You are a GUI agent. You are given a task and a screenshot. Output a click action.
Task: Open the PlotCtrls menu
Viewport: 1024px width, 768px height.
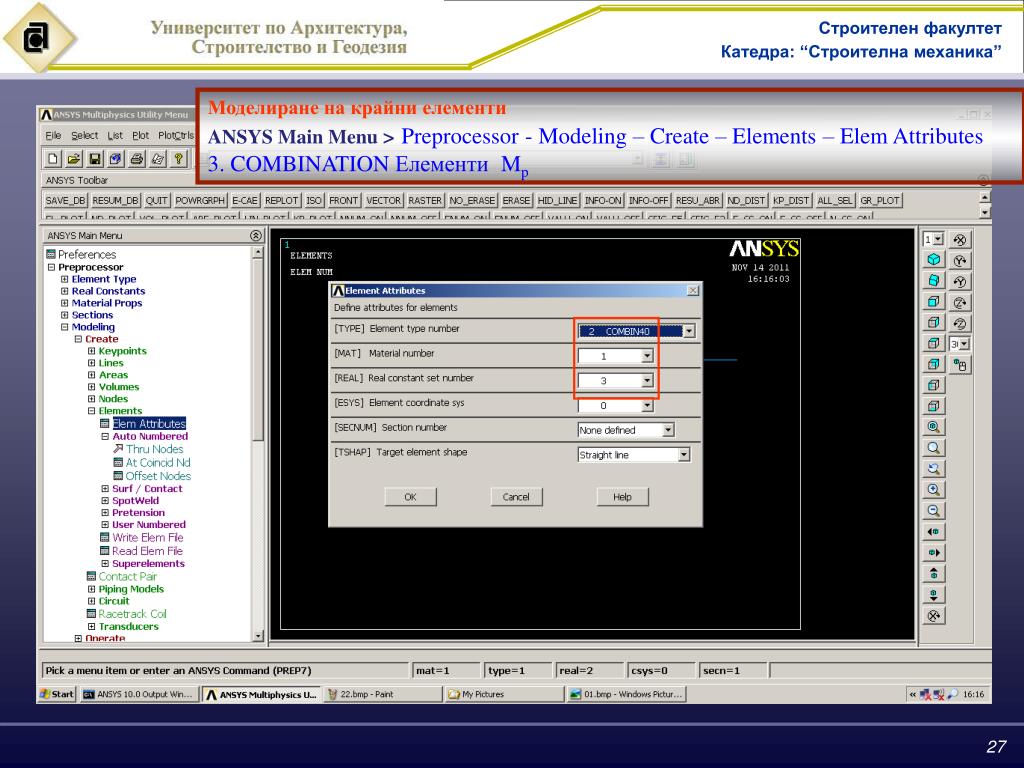(176, 135)
